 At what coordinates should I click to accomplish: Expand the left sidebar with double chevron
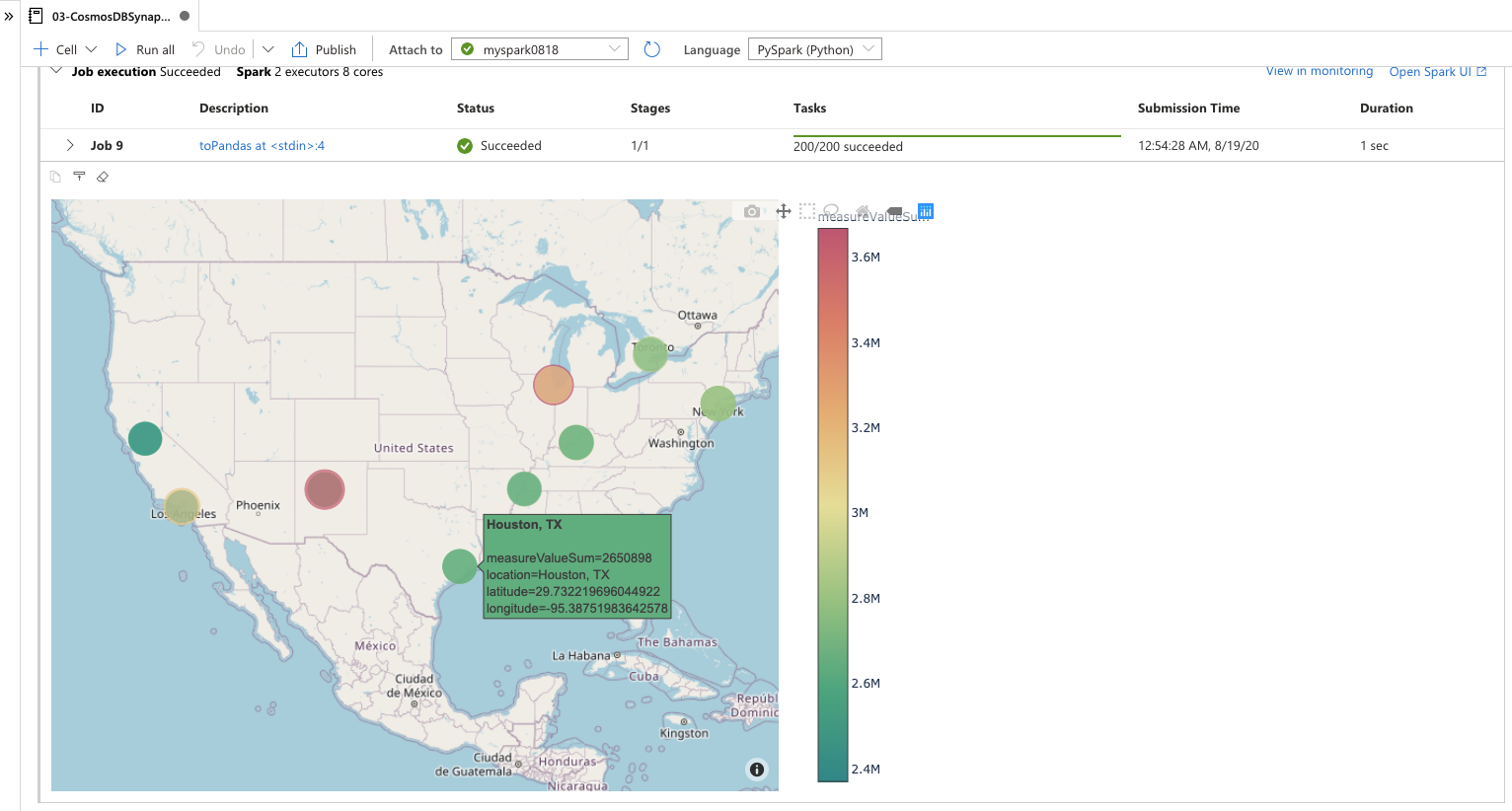coord(9,16)
